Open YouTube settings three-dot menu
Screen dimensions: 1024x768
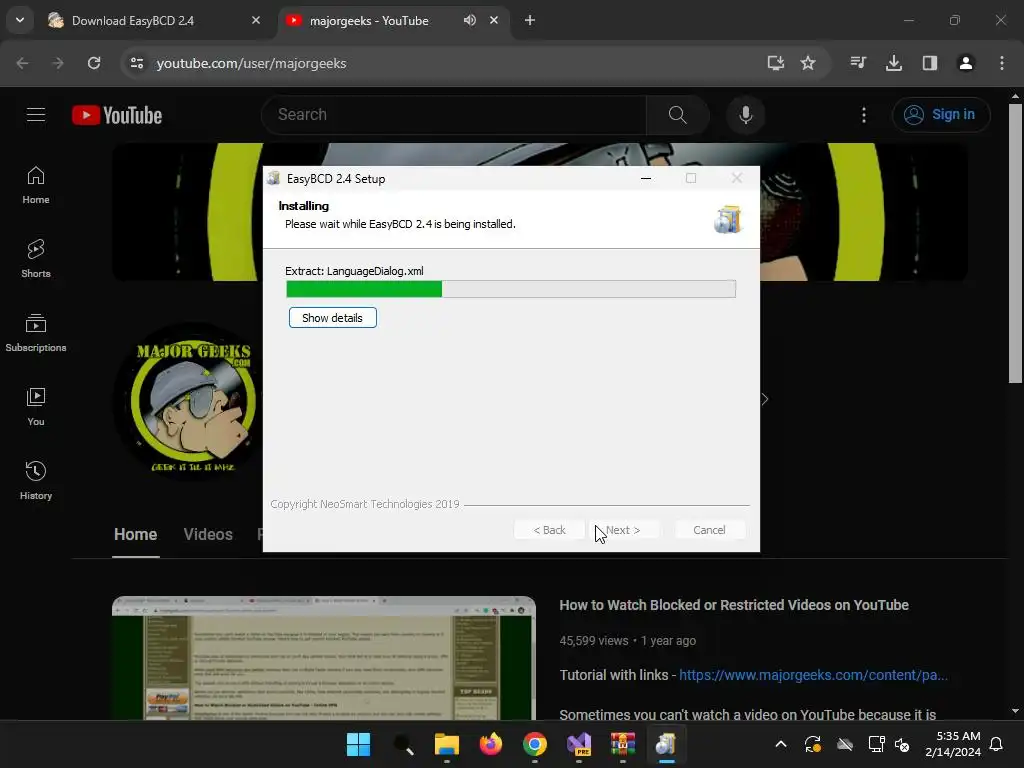[x=864, y=115]
